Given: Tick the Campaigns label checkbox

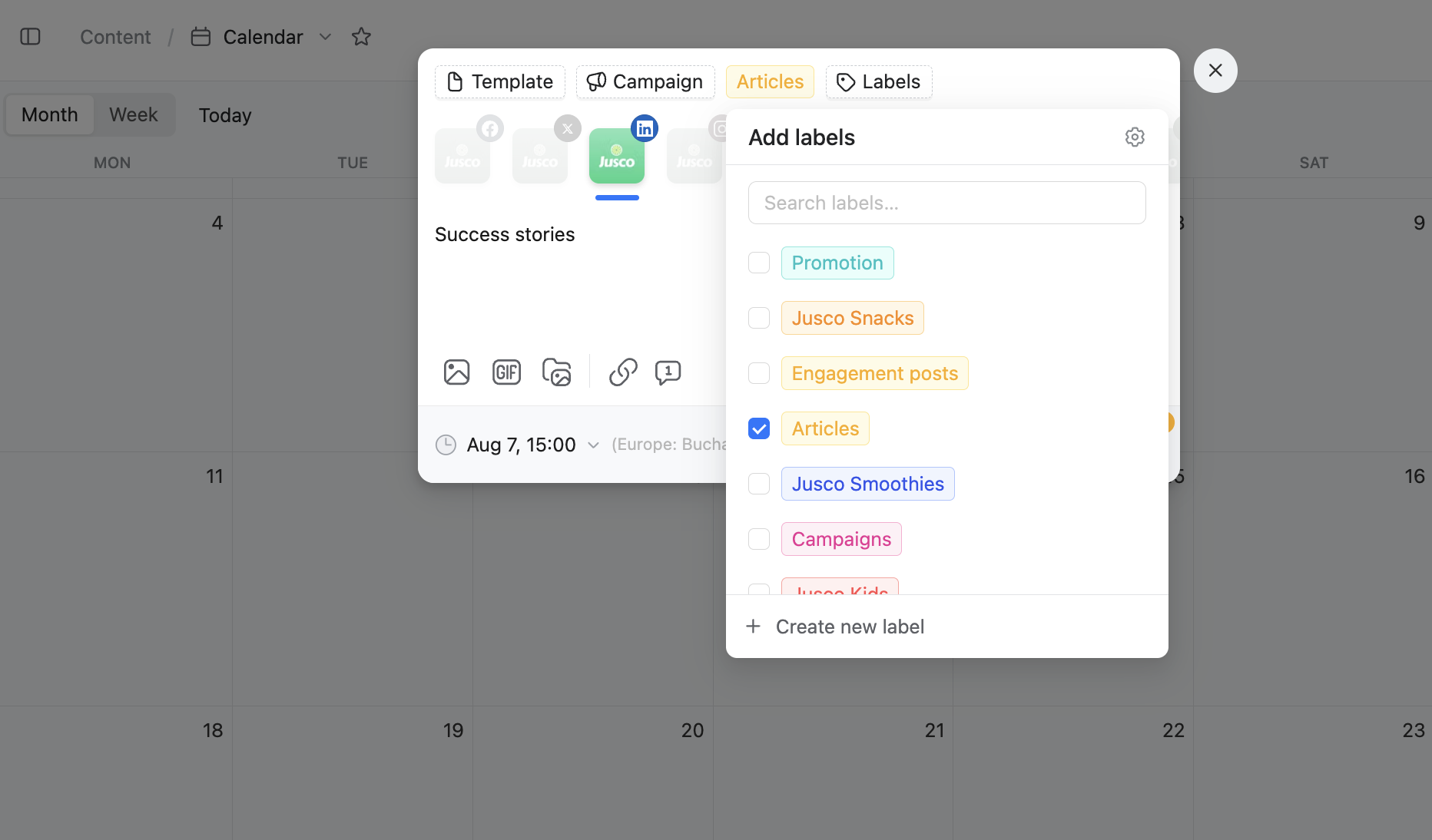Looking at the screenshot, I should [x=759, y=539].
